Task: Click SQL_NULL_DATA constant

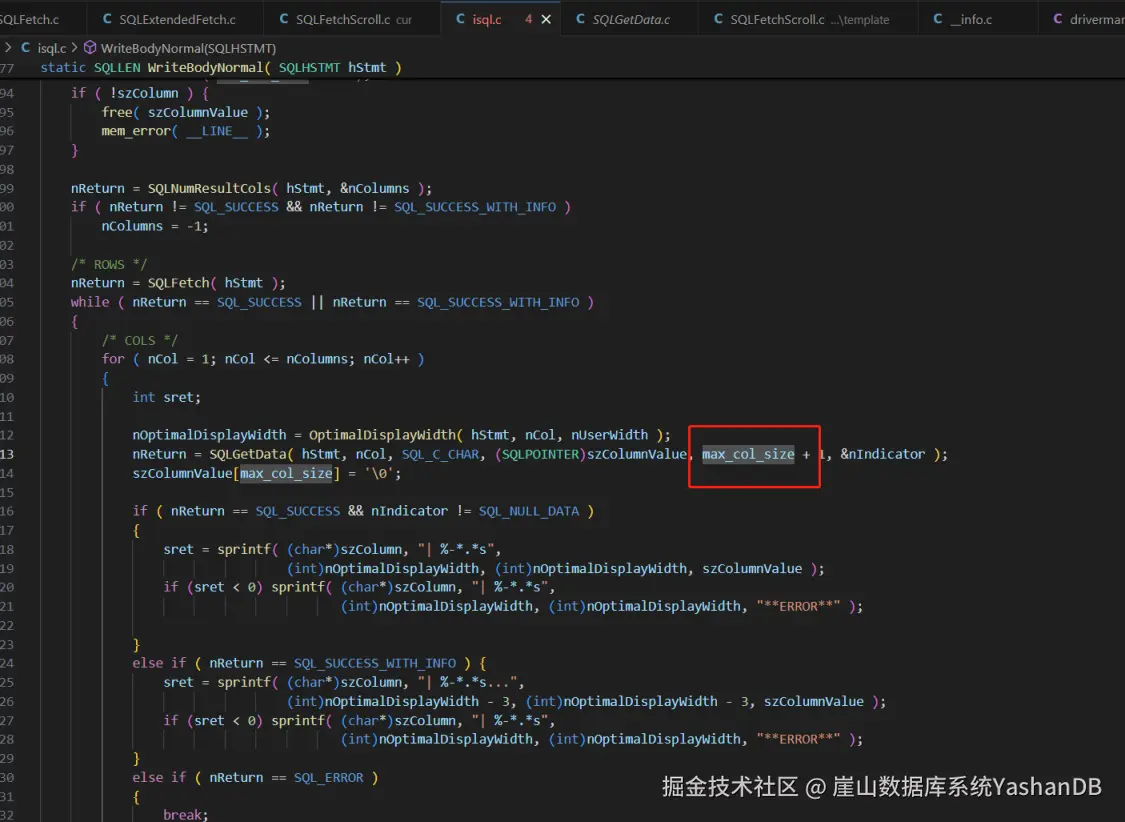Action: [529, 511]
